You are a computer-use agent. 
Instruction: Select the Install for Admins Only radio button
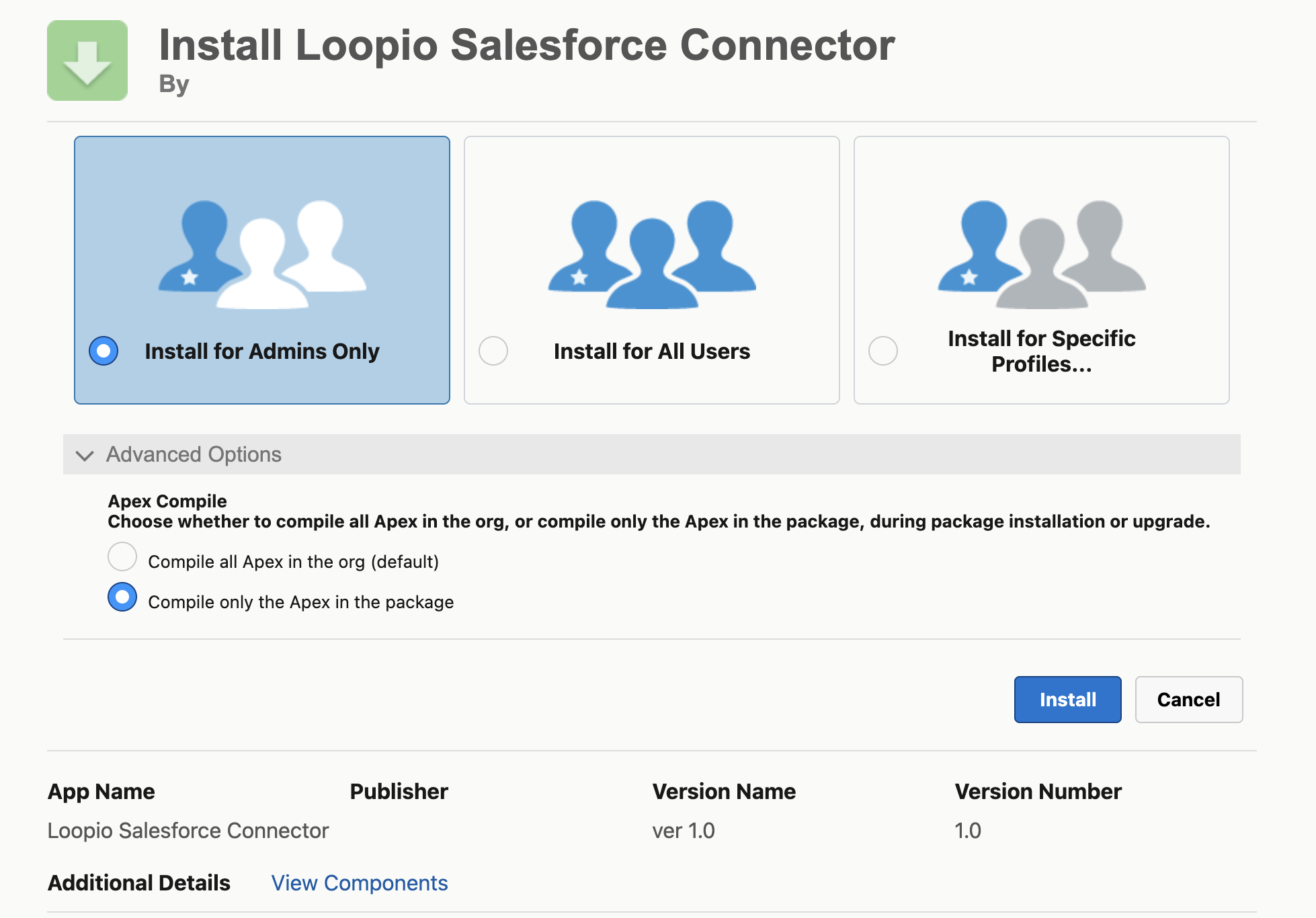pos(102,350)
